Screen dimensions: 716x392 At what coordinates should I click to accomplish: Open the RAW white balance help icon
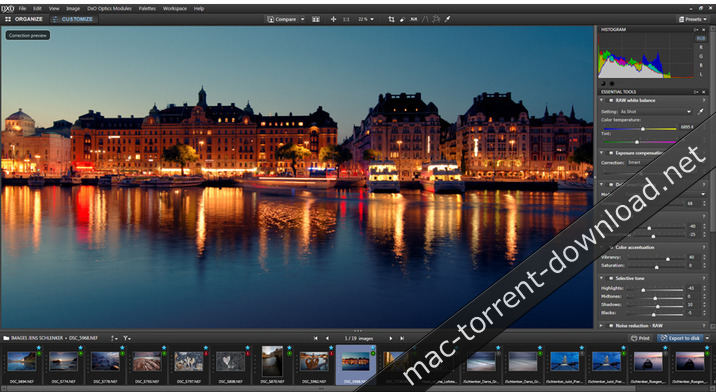(704, 101)
